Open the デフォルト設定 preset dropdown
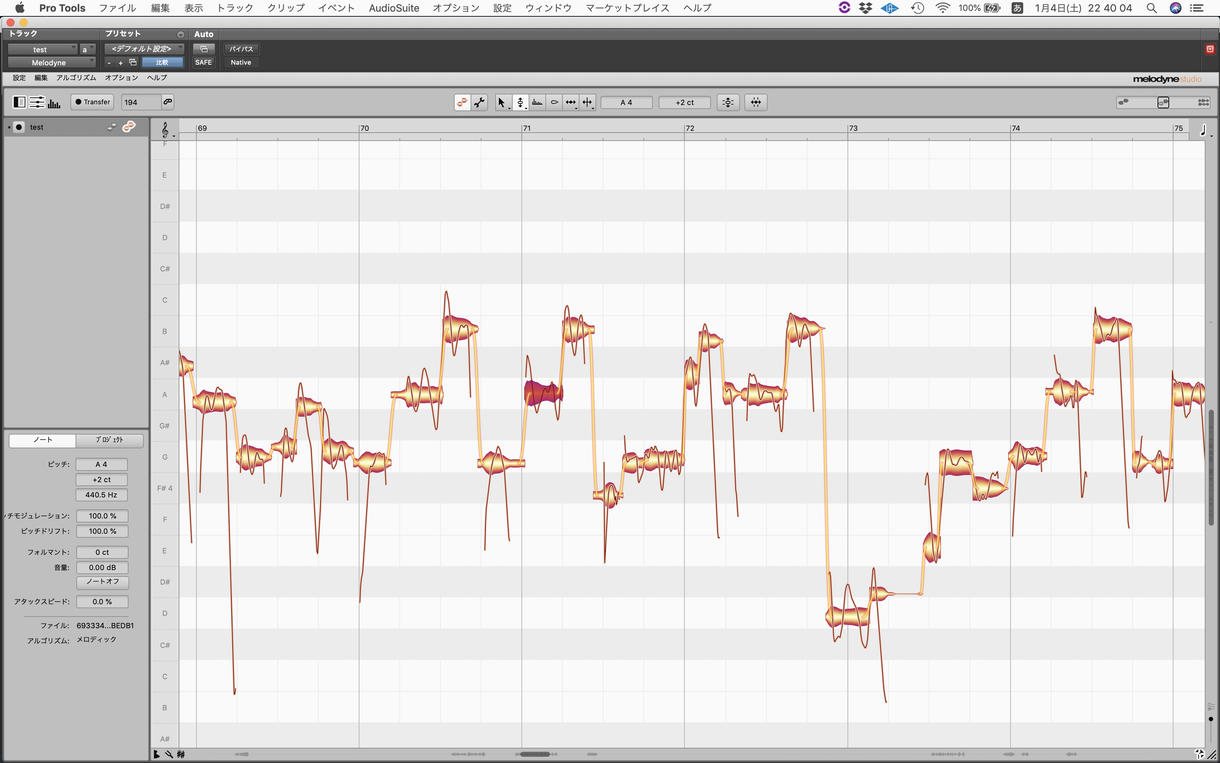This screenshot has width=1220, height=763. coord(144,48)
